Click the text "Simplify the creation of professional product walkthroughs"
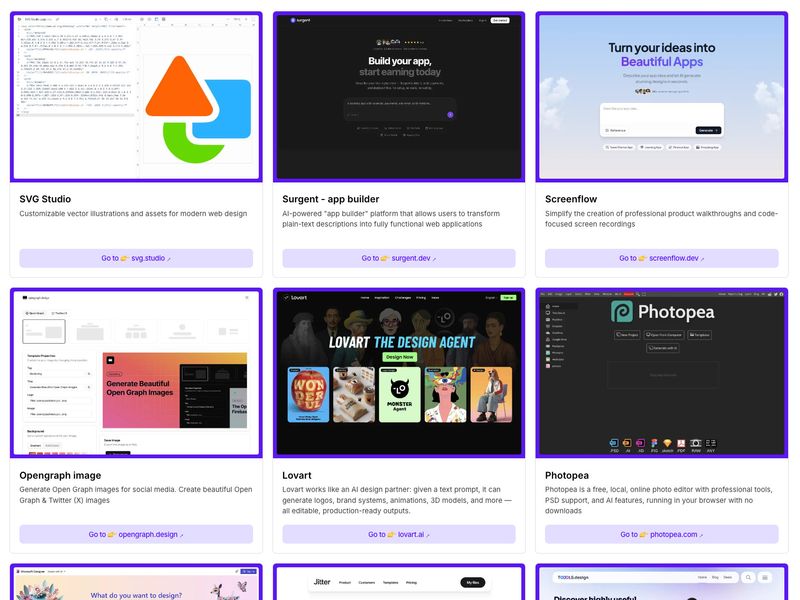This screenshot has height=600, width=800. point(661,219)
